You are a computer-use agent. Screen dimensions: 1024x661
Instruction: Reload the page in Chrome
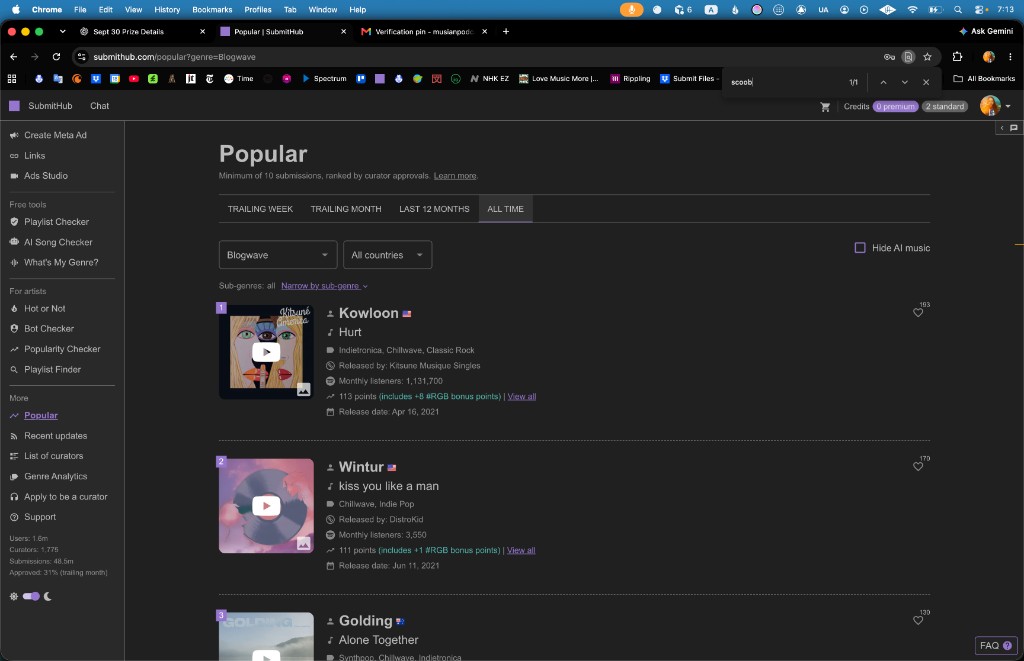click(x=56, y=57)
